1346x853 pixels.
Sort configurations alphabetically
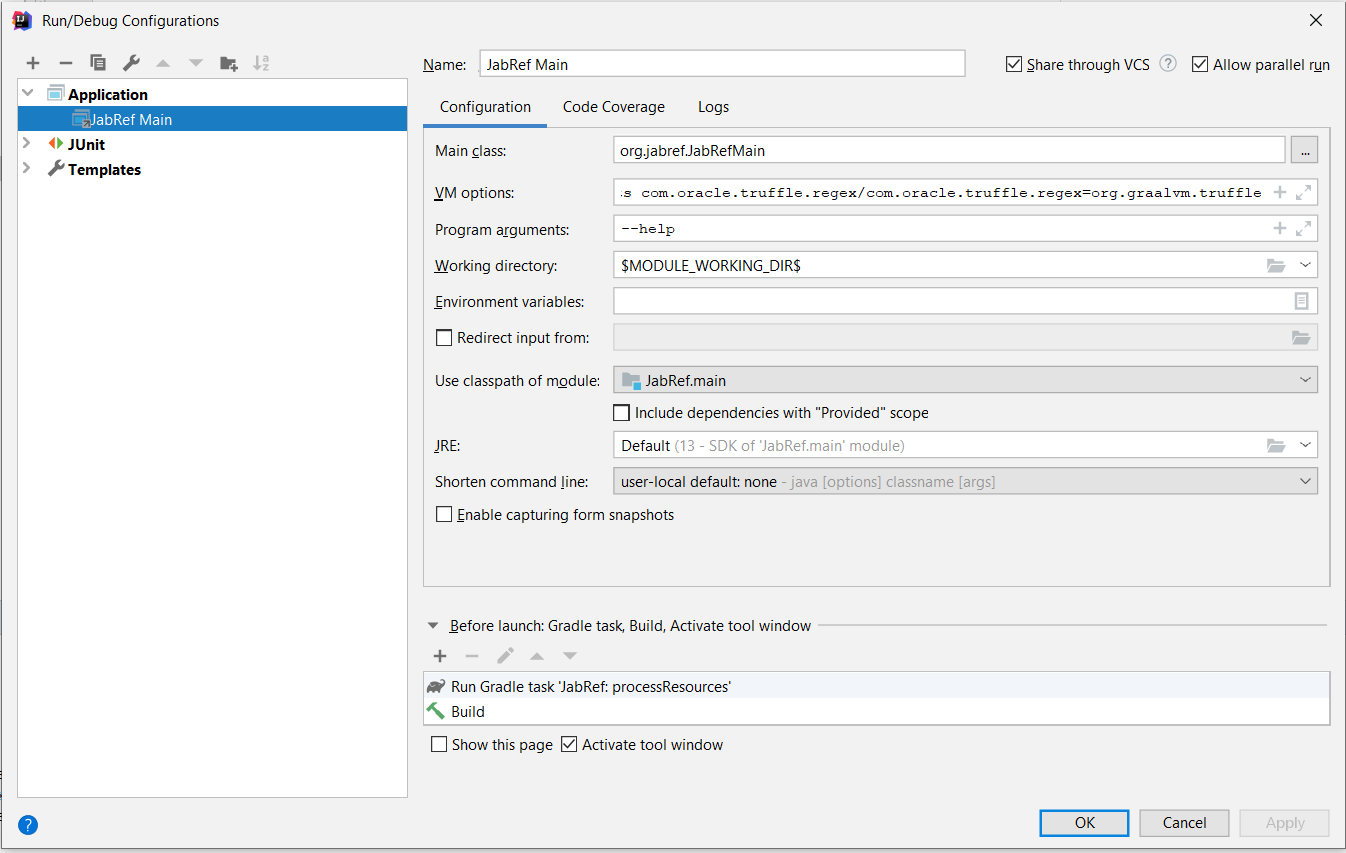[261, 62]
